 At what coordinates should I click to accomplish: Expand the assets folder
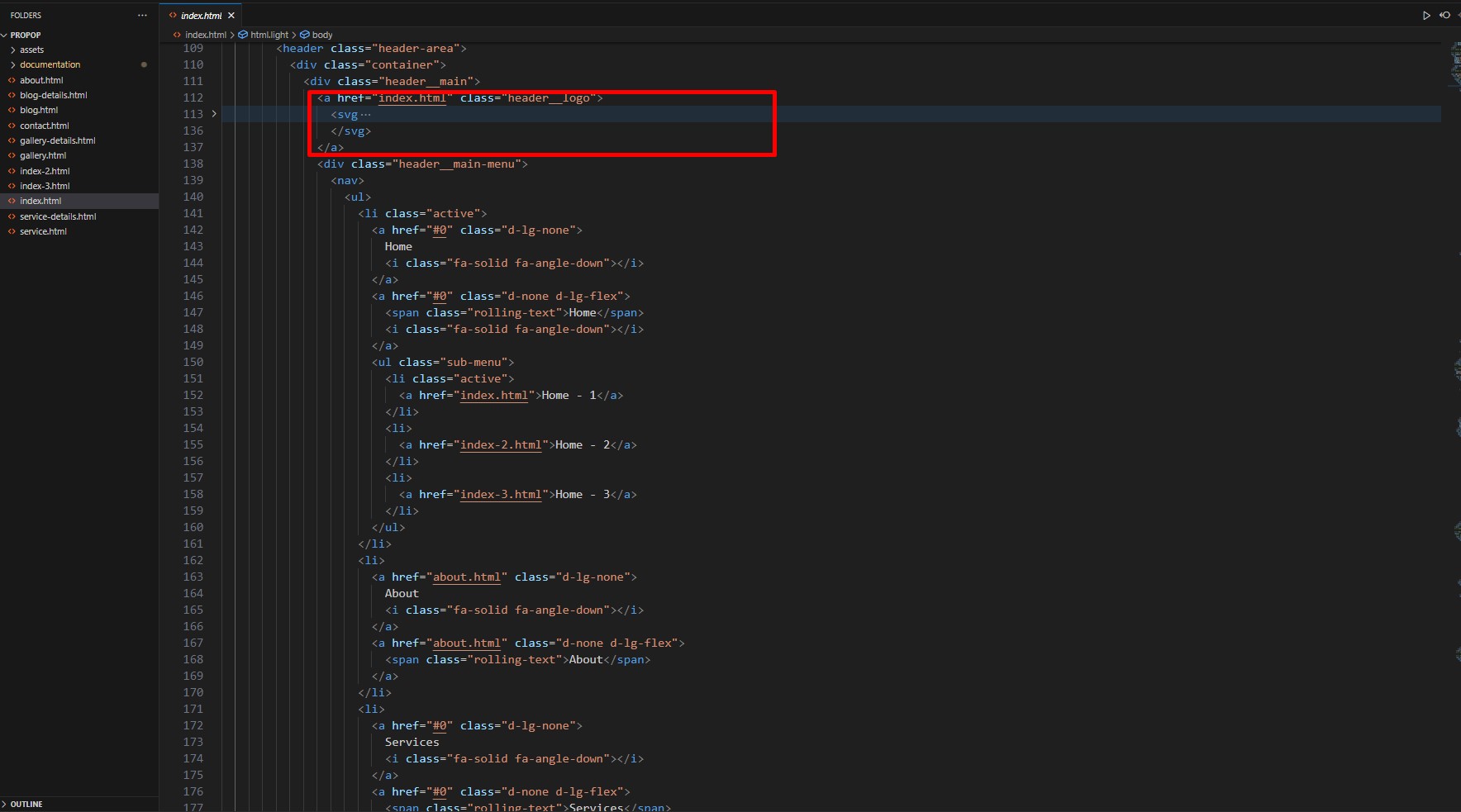click(x=31, y=50)
